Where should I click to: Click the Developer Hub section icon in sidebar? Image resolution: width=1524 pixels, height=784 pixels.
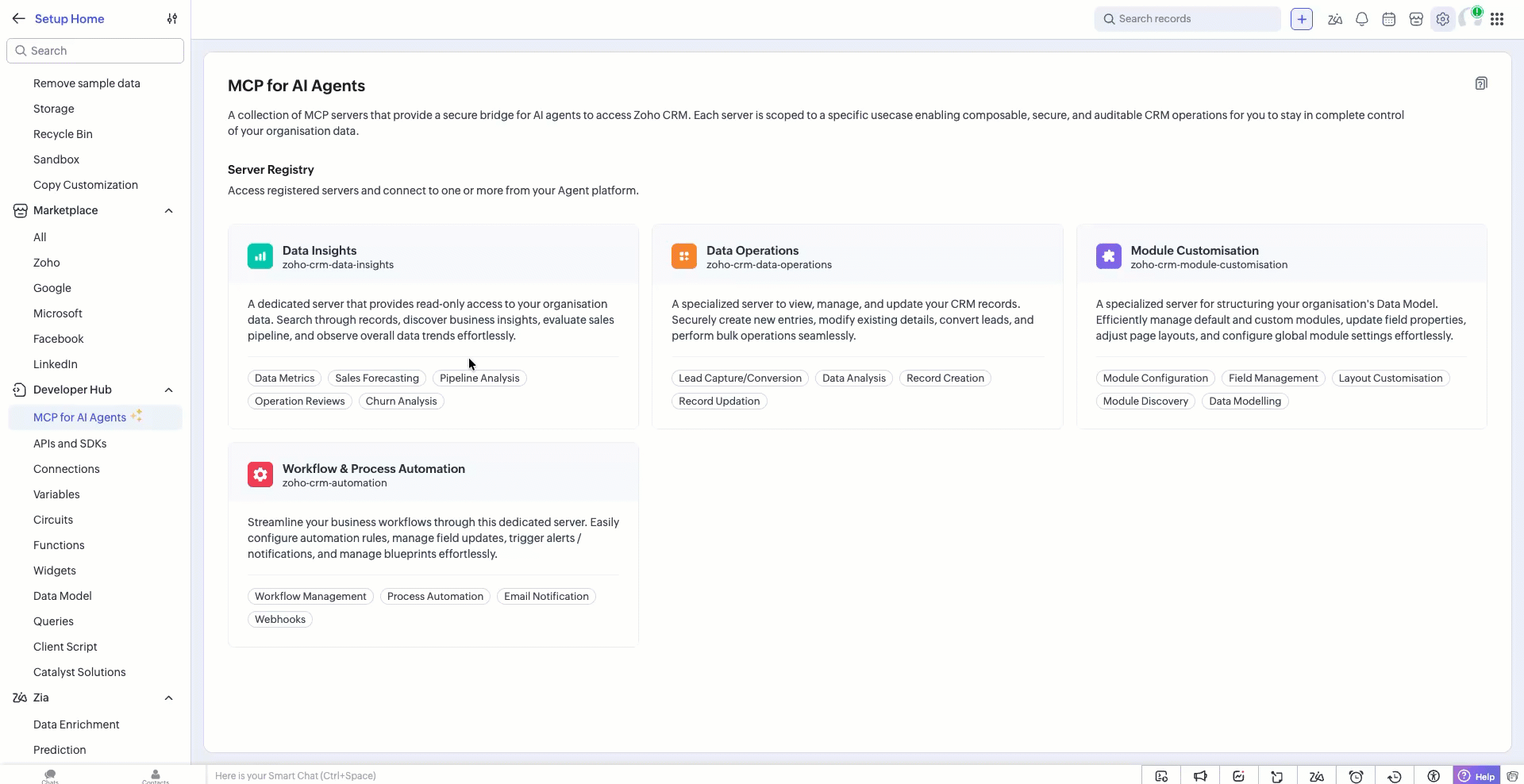click(x=20, y=390)
